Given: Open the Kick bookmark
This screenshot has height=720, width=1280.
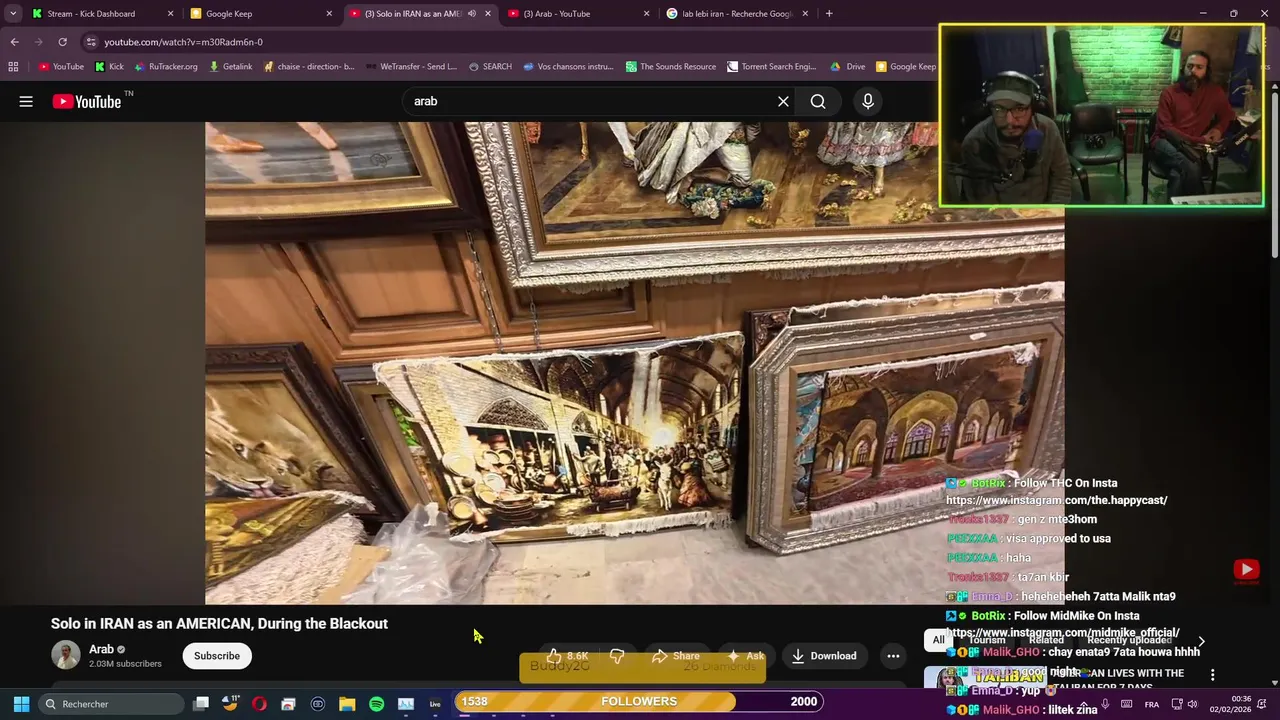Looking at the screenshot, I should (109, 67).
